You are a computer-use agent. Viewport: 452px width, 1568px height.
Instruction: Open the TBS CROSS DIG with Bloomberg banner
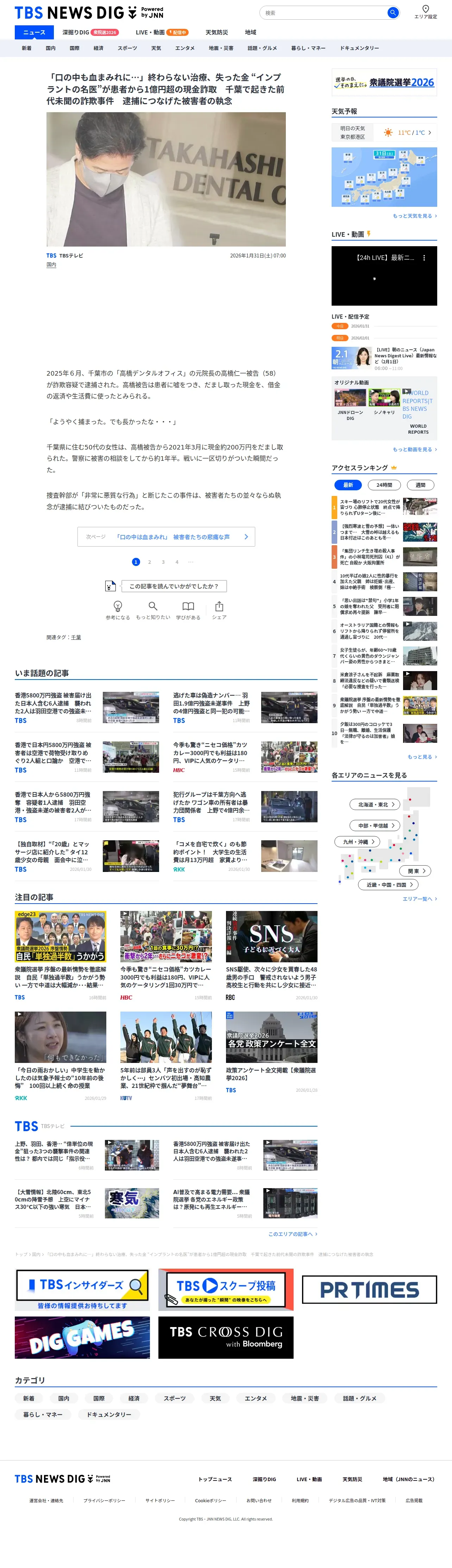point(225,1337)
